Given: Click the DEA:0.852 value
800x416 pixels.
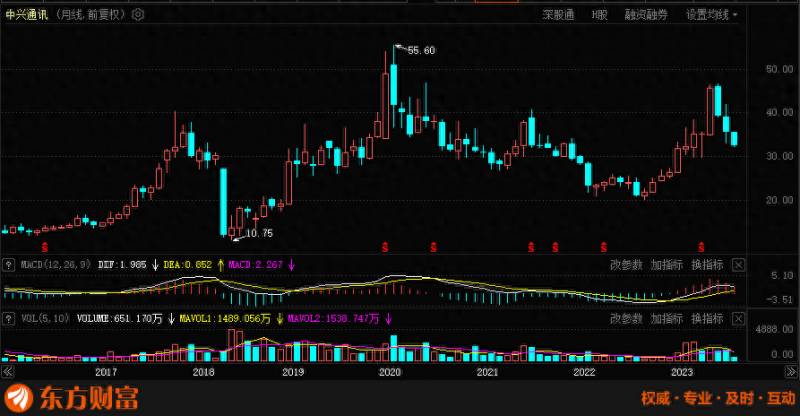Looking at the screenshot, I should coord(187,265).
